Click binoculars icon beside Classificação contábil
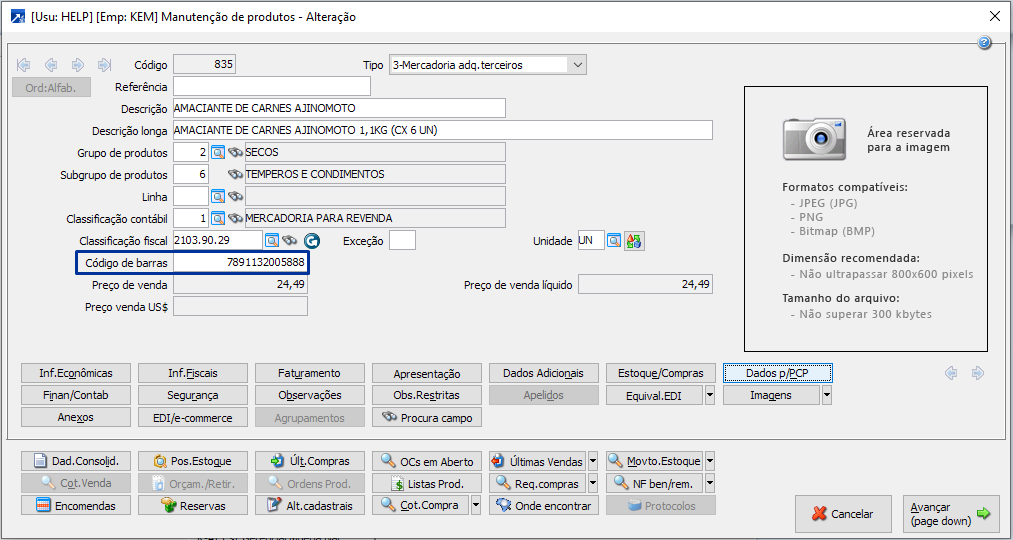Image resolution: width=1013 pixels, height=540 pixels. (x=236, y=218)
